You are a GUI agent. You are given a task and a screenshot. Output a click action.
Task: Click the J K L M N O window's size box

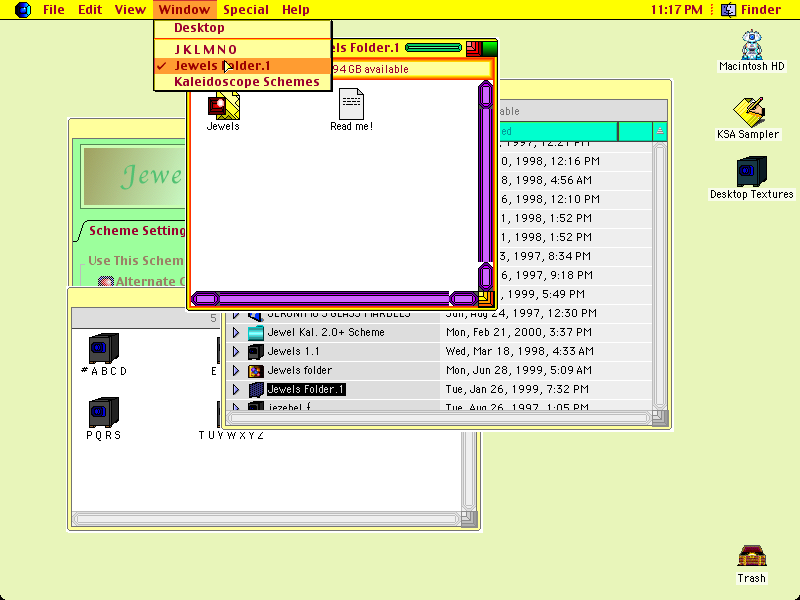pyautogui.click(x=469, y=519)
